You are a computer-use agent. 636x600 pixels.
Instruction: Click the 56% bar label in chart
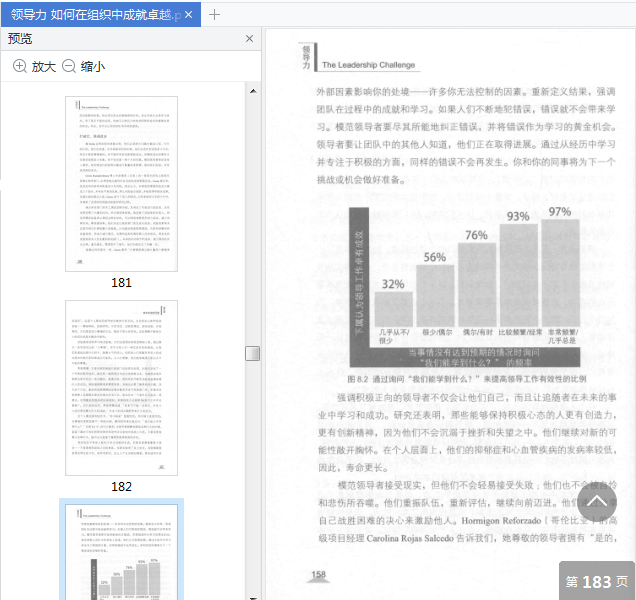click(x=435, y=257)
